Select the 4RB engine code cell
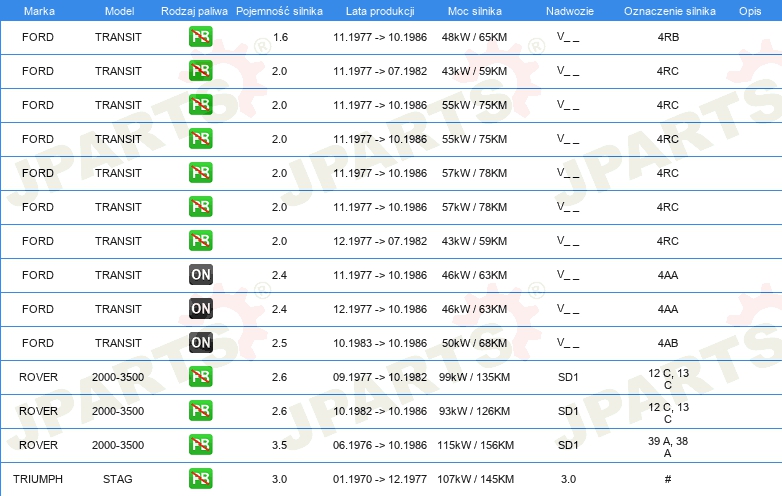Viewport: 782px width, 496px height. [668, 37]
